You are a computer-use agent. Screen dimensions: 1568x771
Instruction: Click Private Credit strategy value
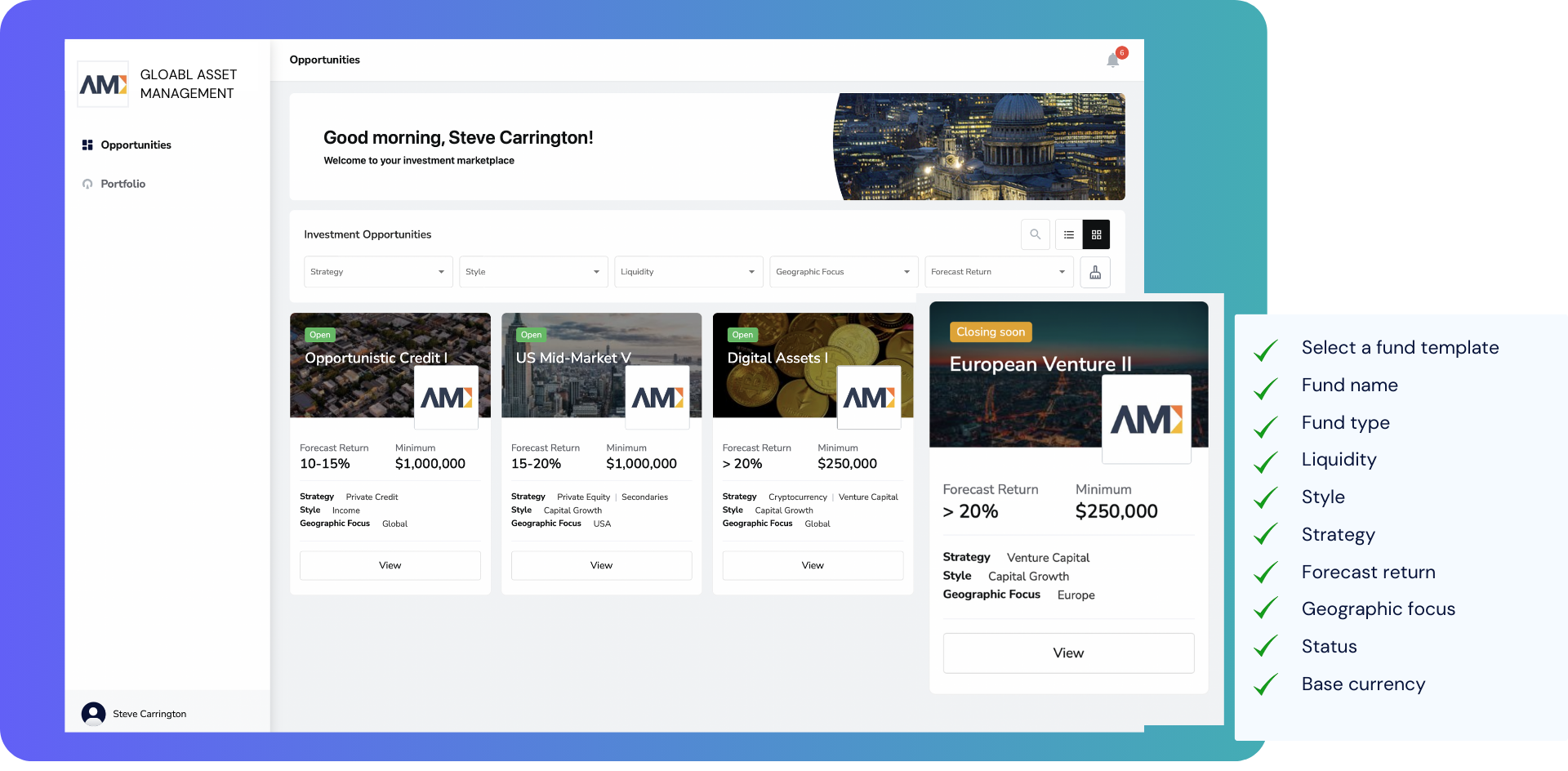click(x=372, y=497)
